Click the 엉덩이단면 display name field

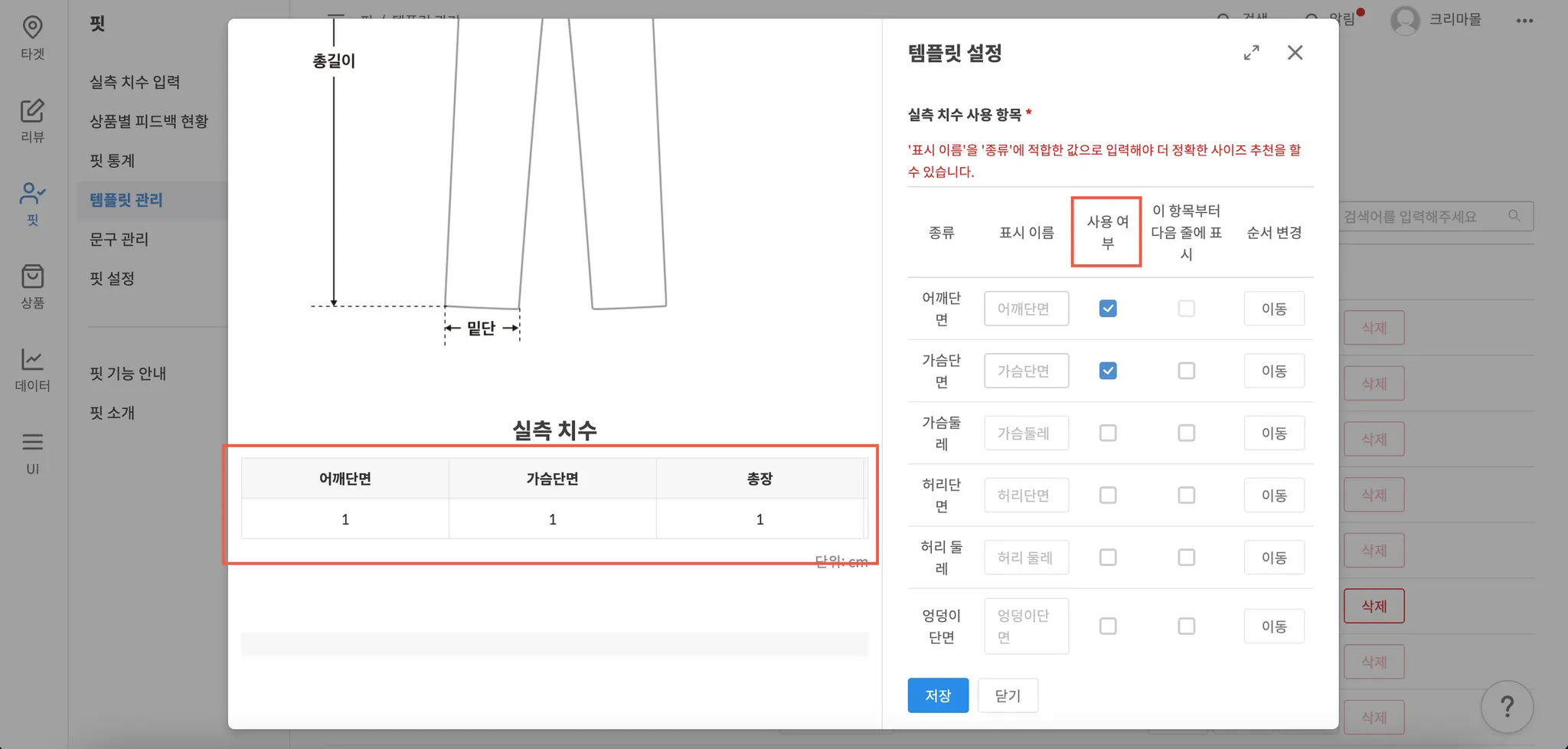[x=1026, y=626]
